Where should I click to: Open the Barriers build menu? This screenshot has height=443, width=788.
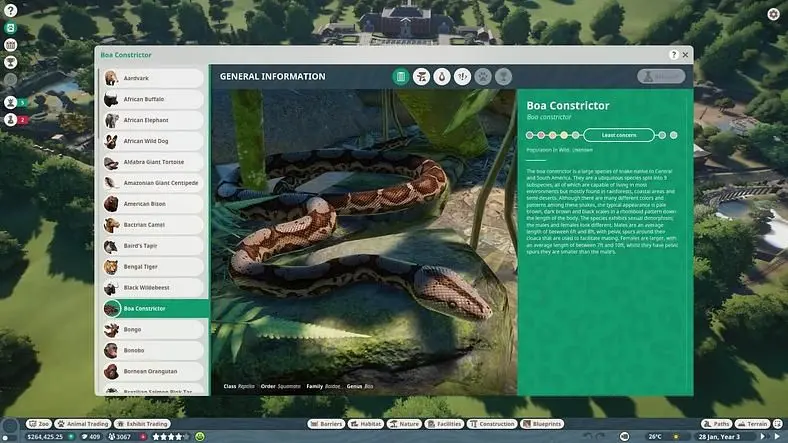coord(326,424)
